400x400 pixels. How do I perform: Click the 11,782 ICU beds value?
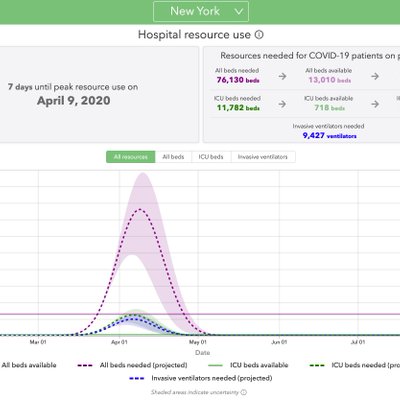tap(238, 108)
